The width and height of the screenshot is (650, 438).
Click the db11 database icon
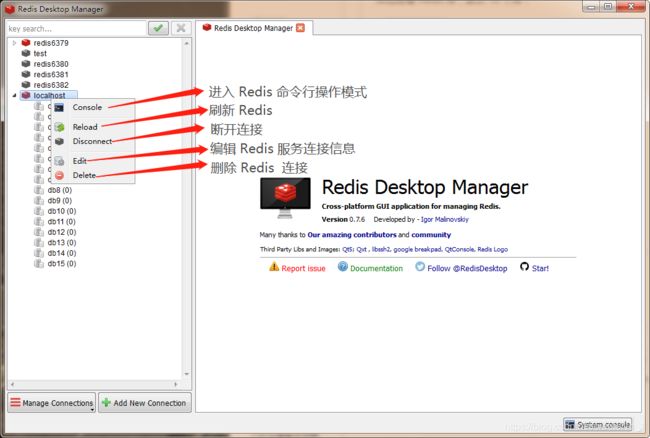39,222
